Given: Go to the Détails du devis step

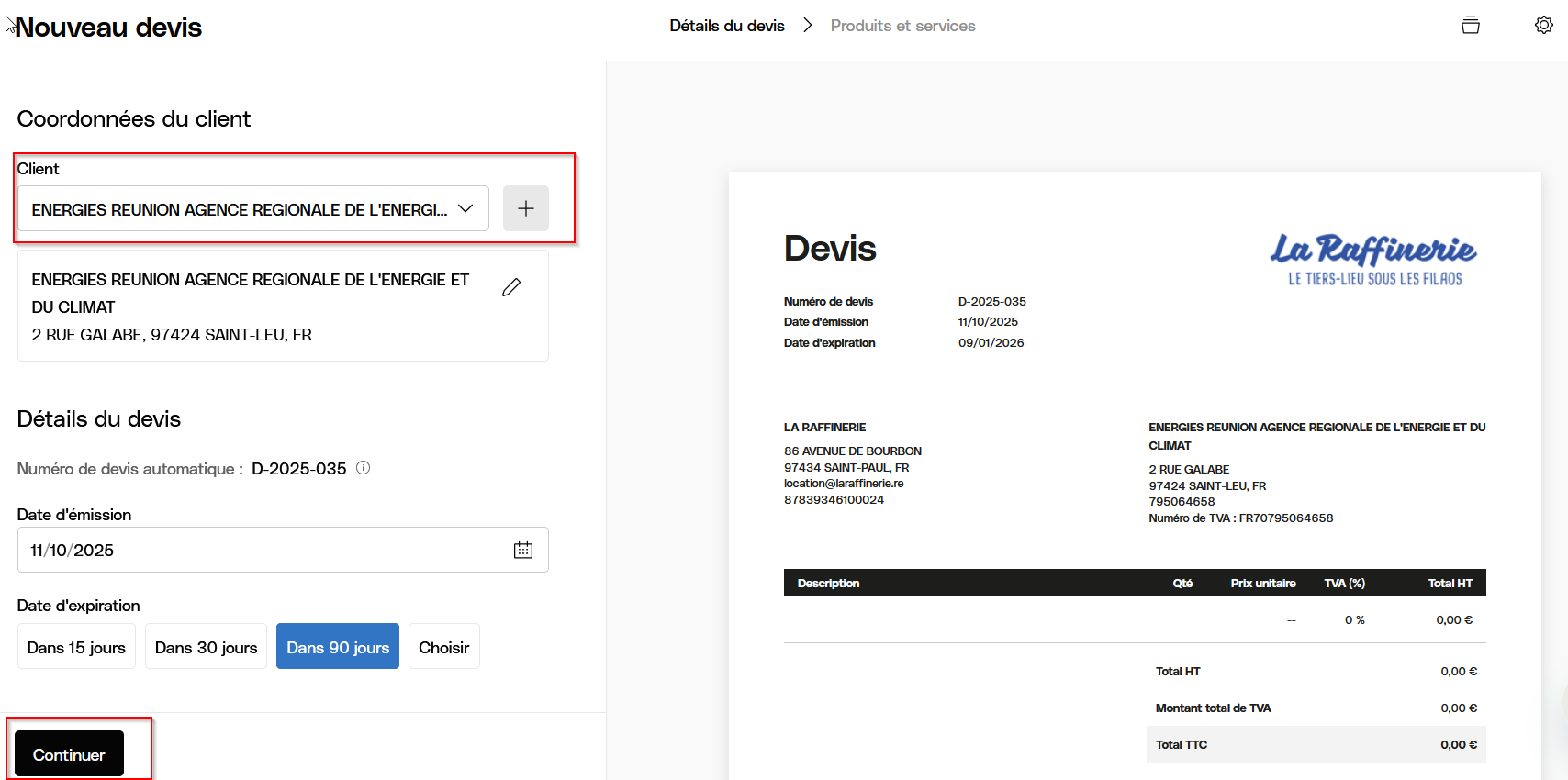Looking at the screenshot, I should click(726, 26).
